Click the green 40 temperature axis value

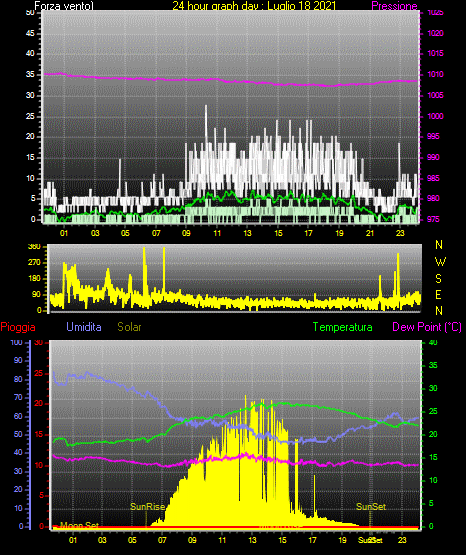(433, 342)
